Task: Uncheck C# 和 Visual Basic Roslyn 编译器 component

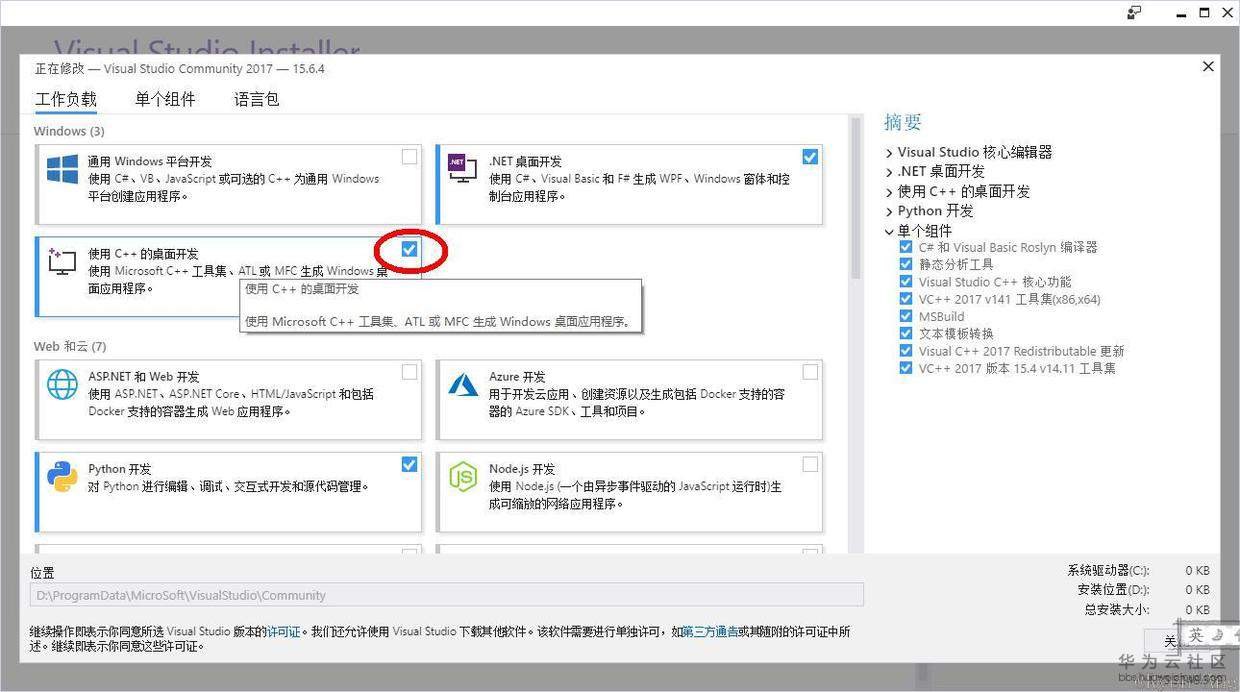Action: pyautogui.click(x=906, y=247)
